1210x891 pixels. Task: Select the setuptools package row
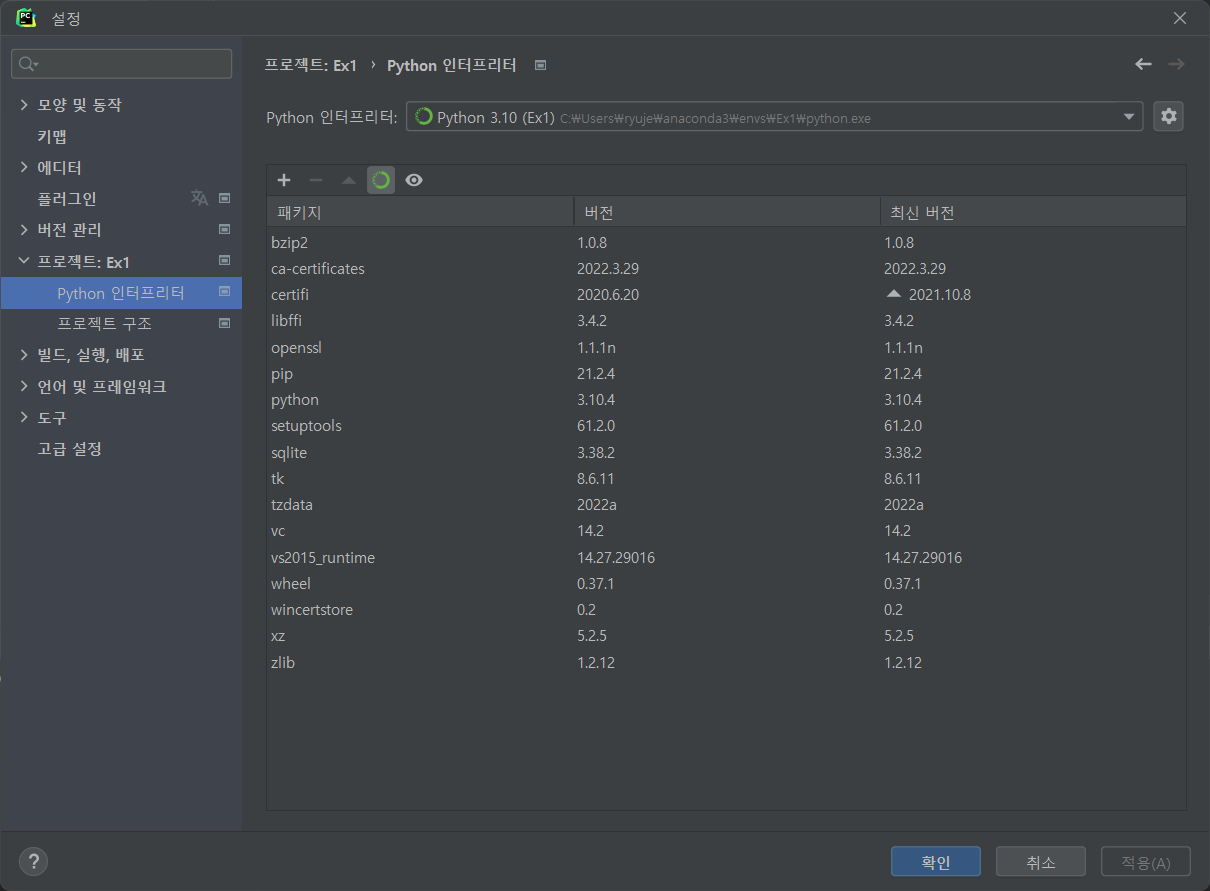(x=726, y=426)
